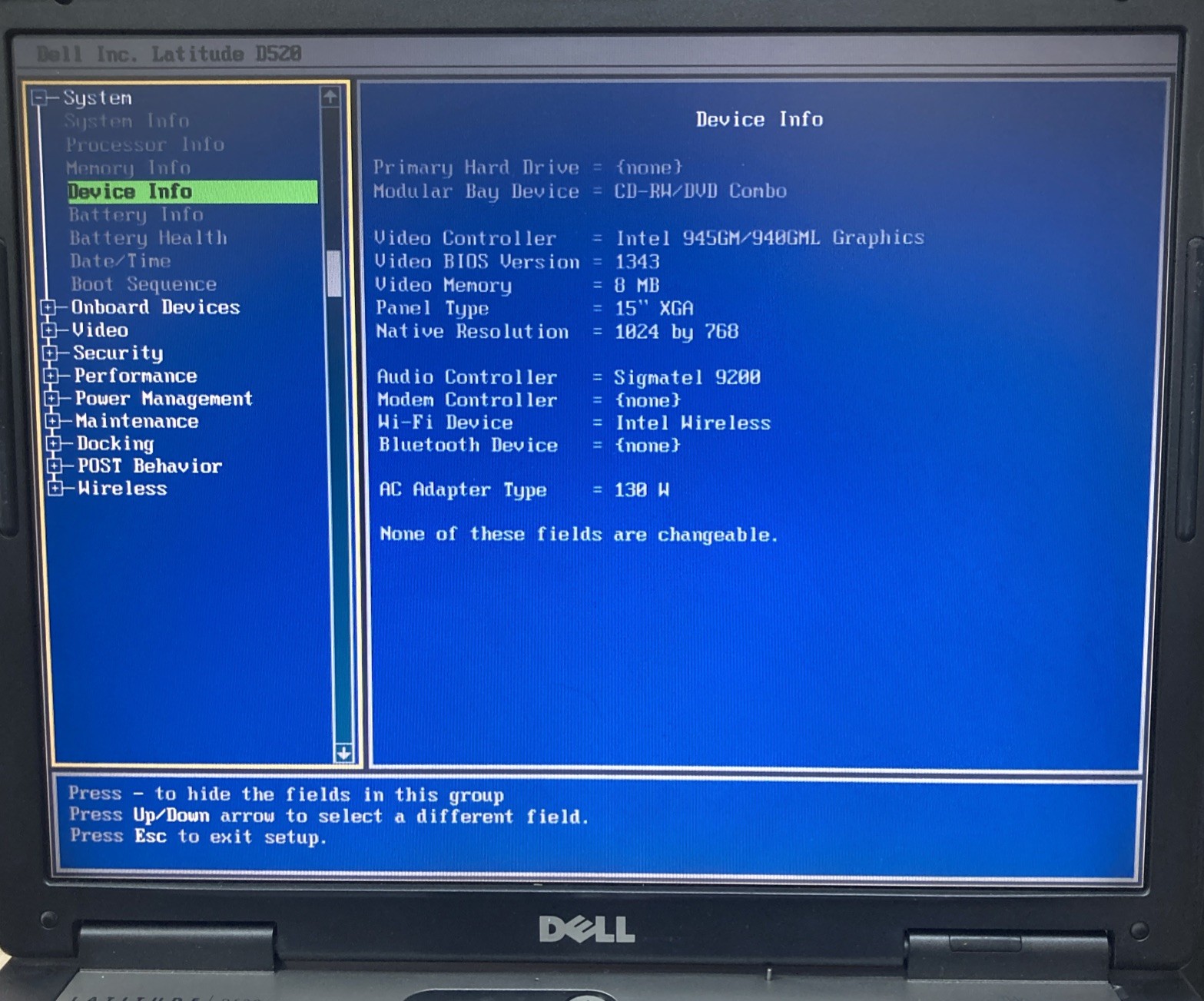Viewport: 1204px width, 1001px height.
Task: Click the 'Press Esc to exit setup' hint
Action: click(198, 837)
